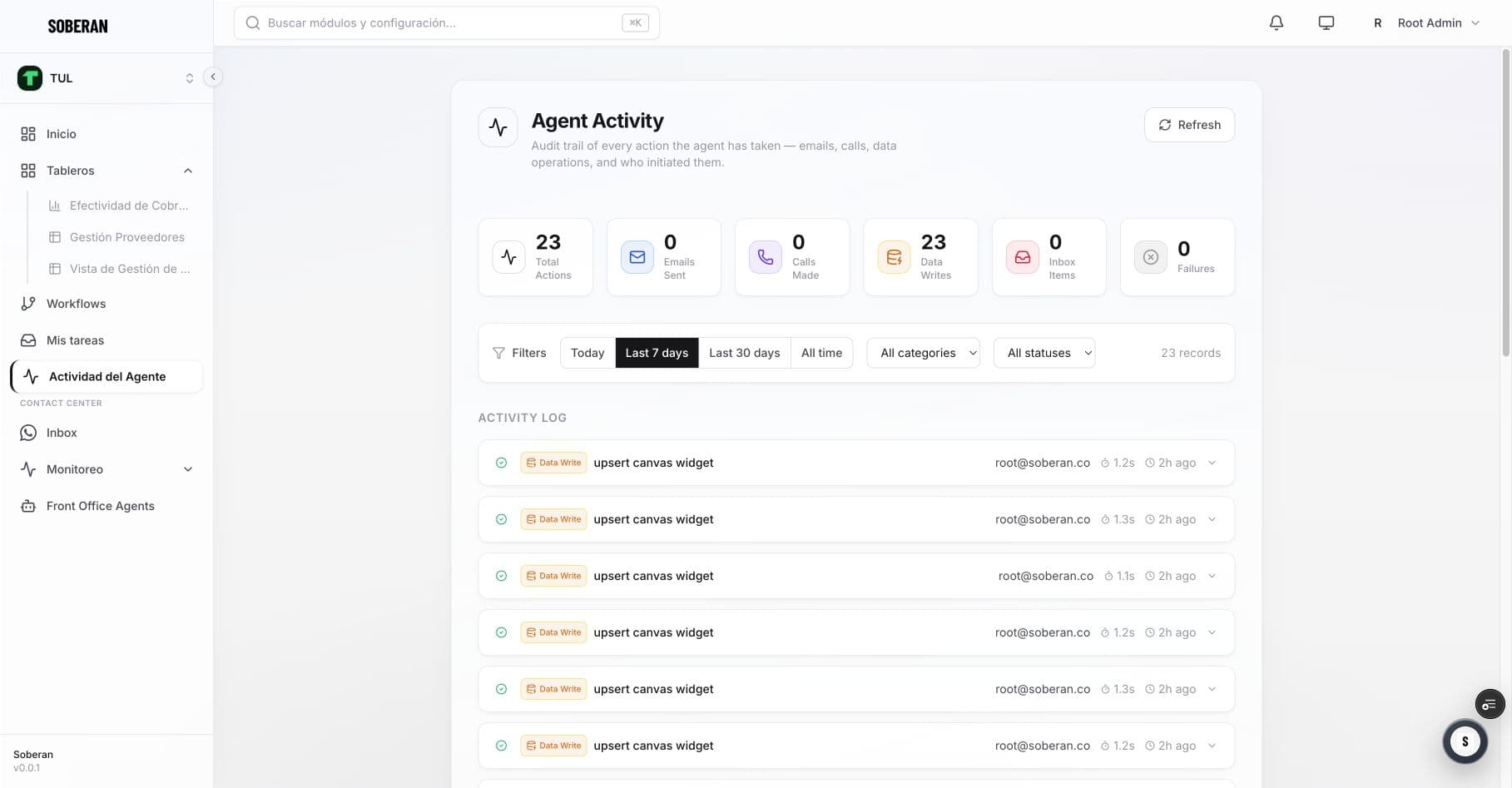1512x788 pixels.
Task: Click the Agent Activity pulse icon in header
Action: [x=498, y=127]
